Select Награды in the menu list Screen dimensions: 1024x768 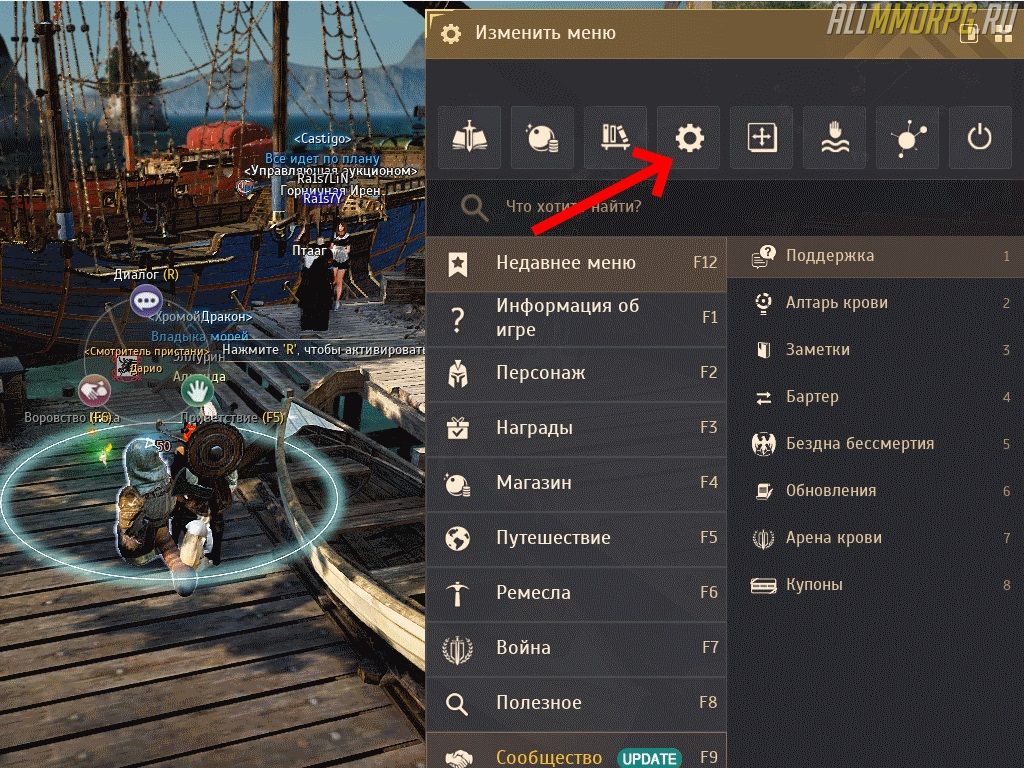576,428
